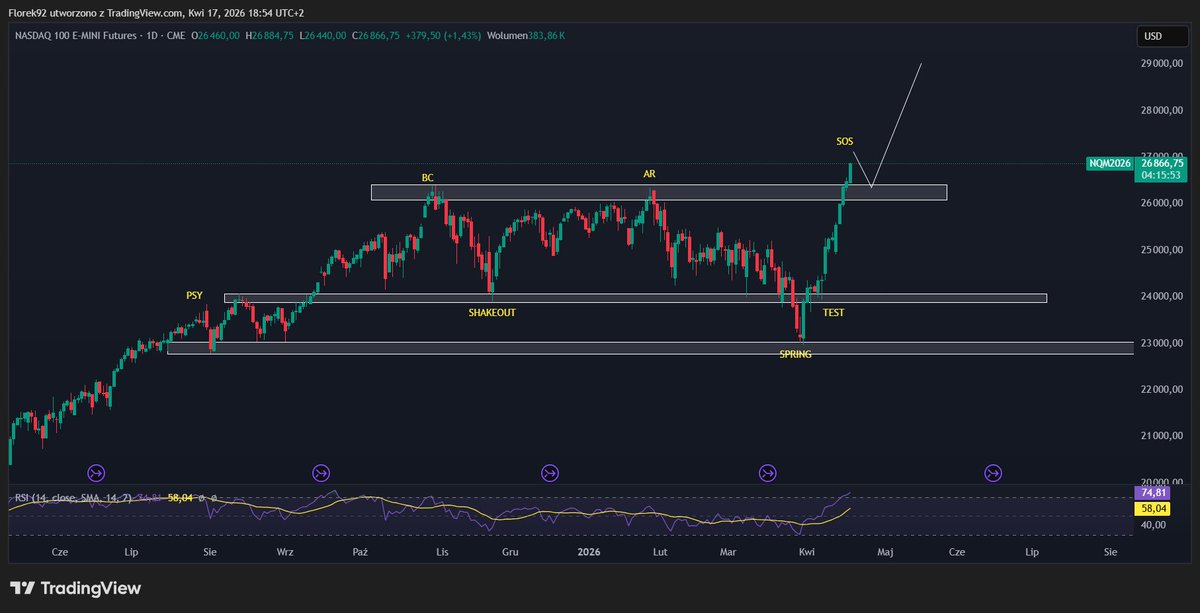Select the SPRING text annotation
The width and height of the screenshot is (1200, 613).
click(796, 354)
